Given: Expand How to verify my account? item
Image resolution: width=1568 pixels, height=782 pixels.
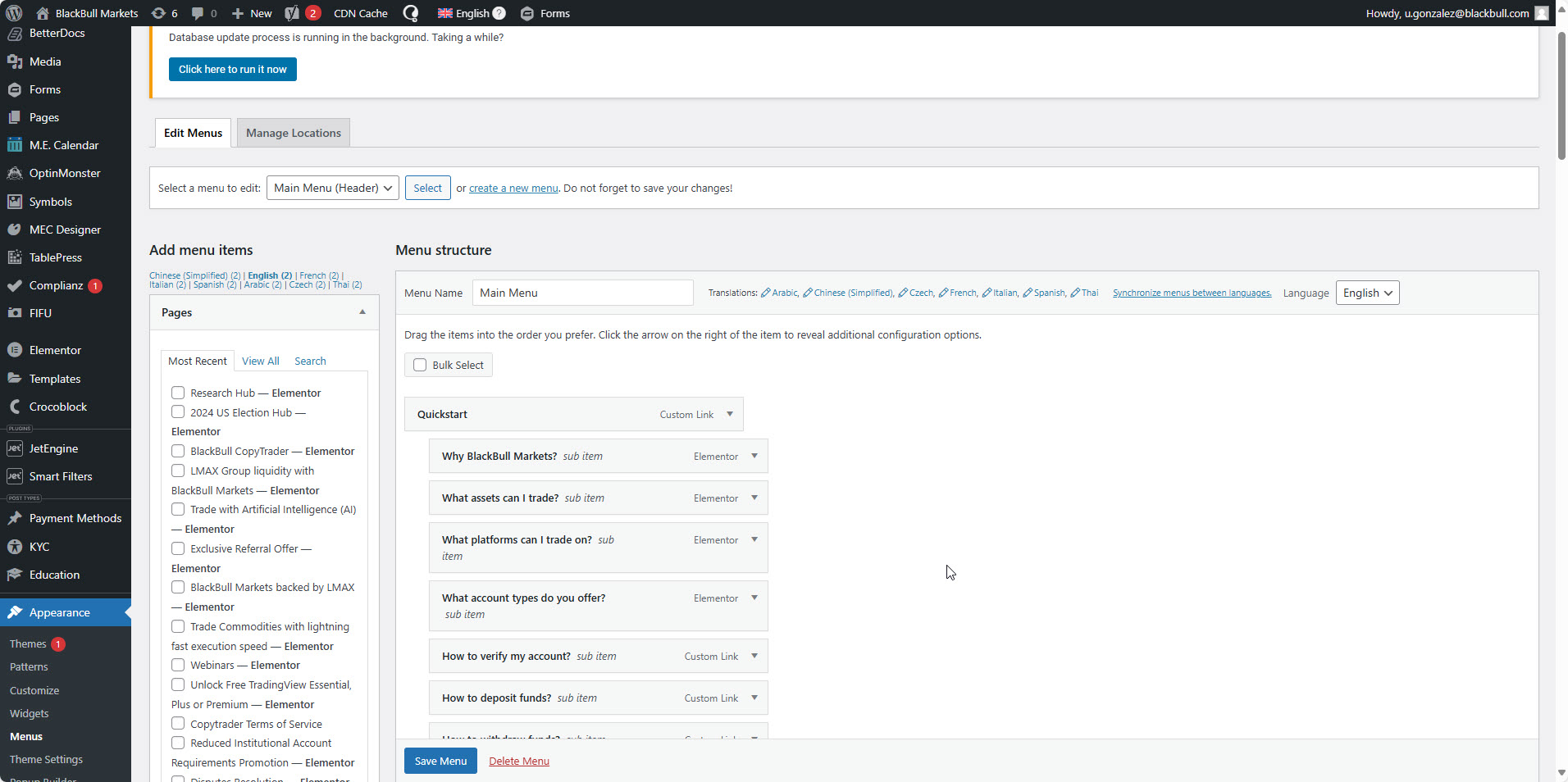Looking at the screenshot, I should (754, 656).
